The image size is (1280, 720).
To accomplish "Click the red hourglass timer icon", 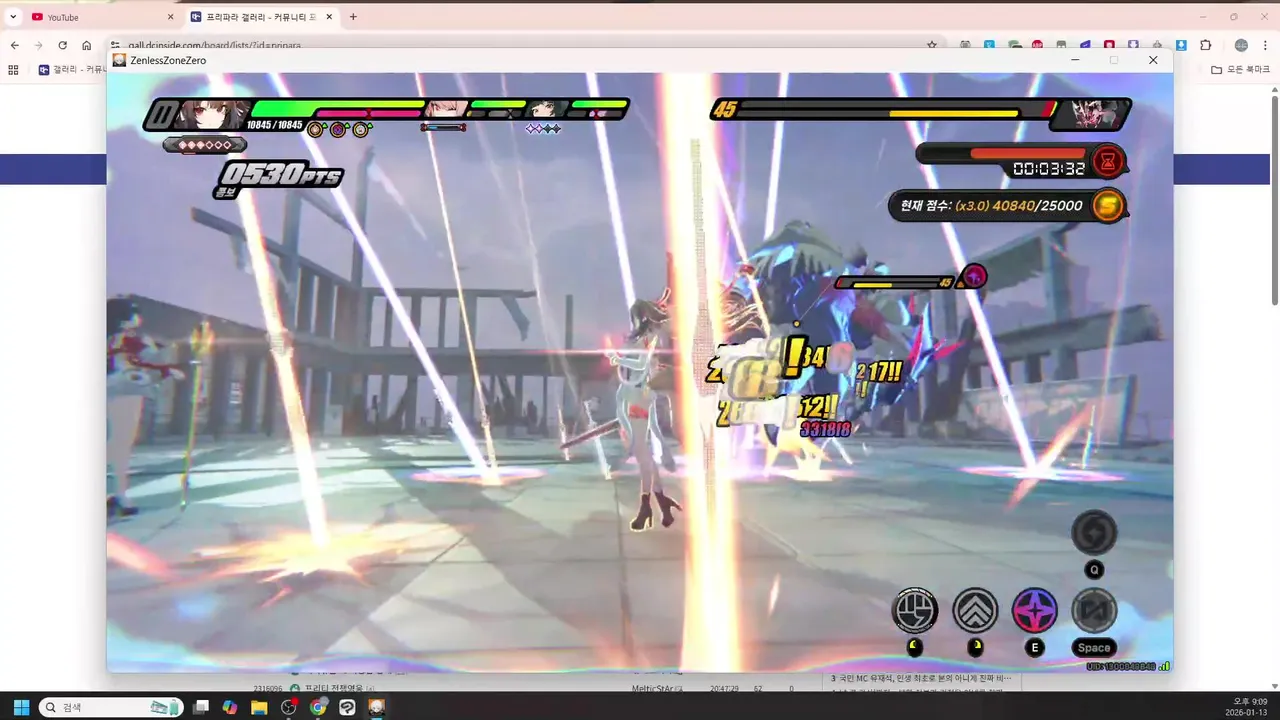I will click(1108, 161).
